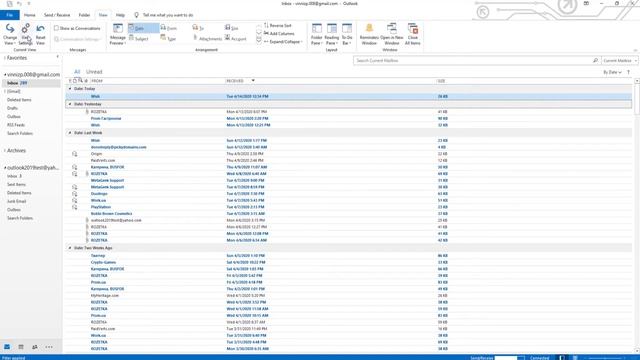Image resolution: width=640 pixels, height=360 pixels.
Task: Switch to Calendar in the navigation bar
Action: click(21, 347)
